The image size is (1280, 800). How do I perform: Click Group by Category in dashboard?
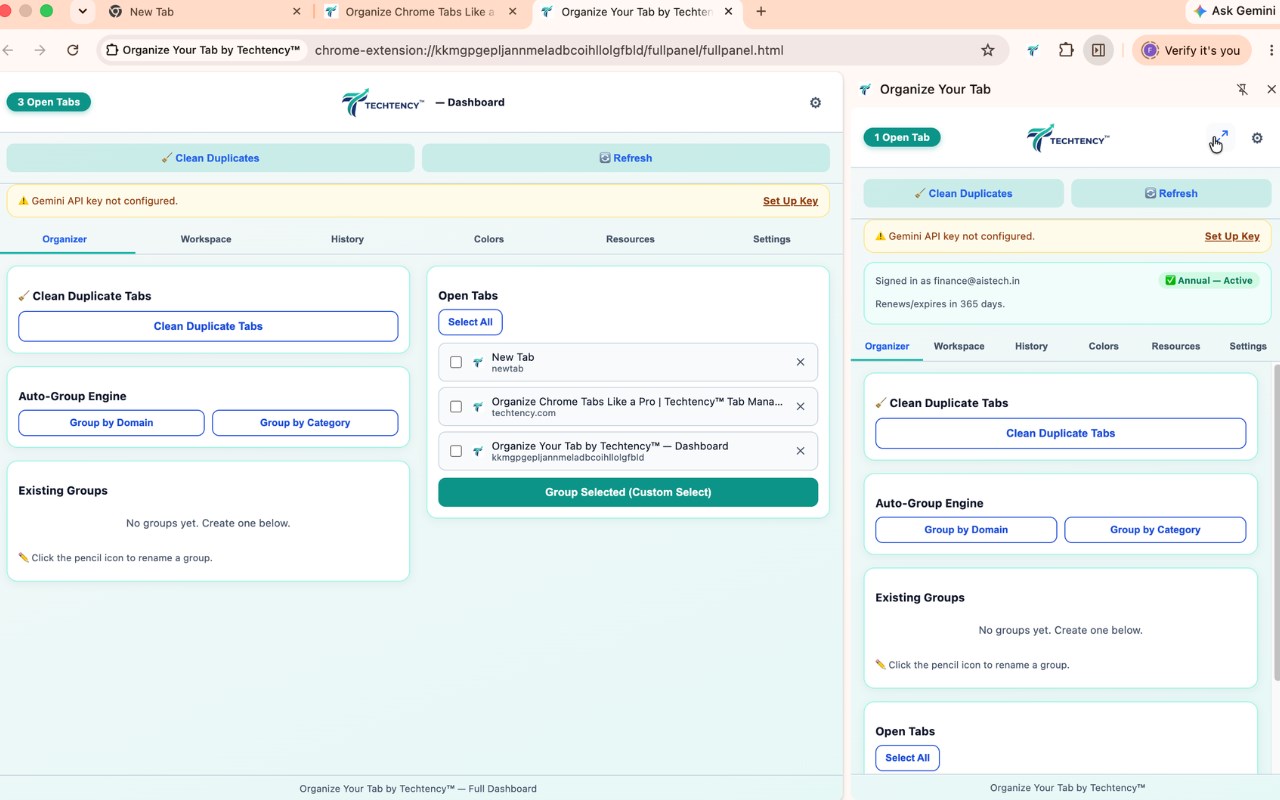[305, 423]
